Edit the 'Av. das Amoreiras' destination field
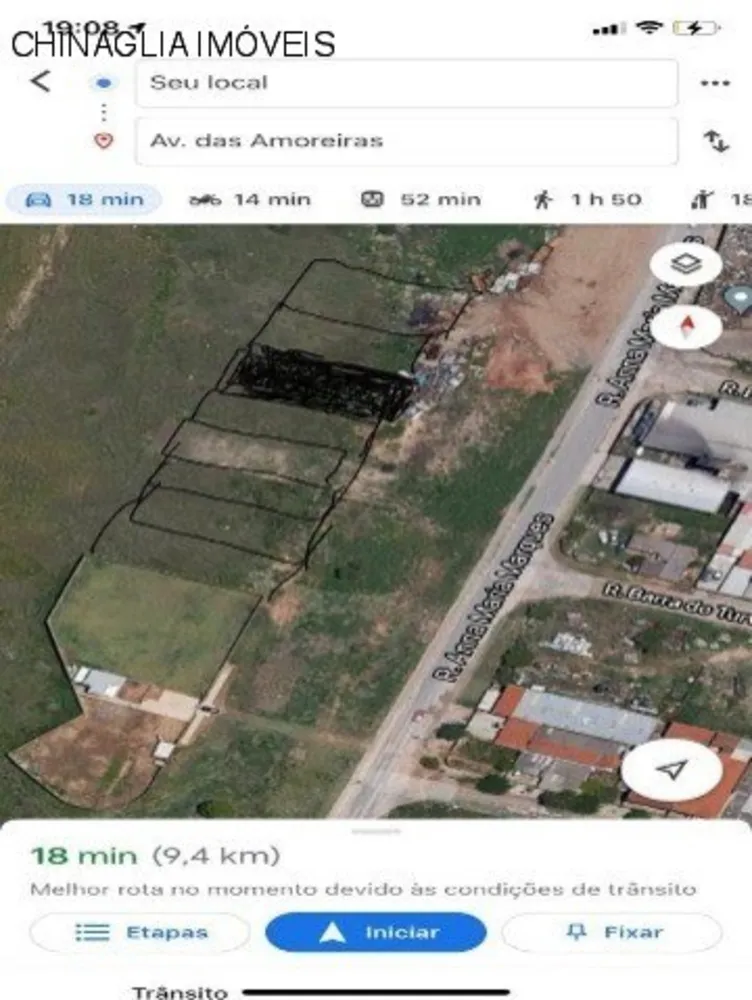 point(406,141)
